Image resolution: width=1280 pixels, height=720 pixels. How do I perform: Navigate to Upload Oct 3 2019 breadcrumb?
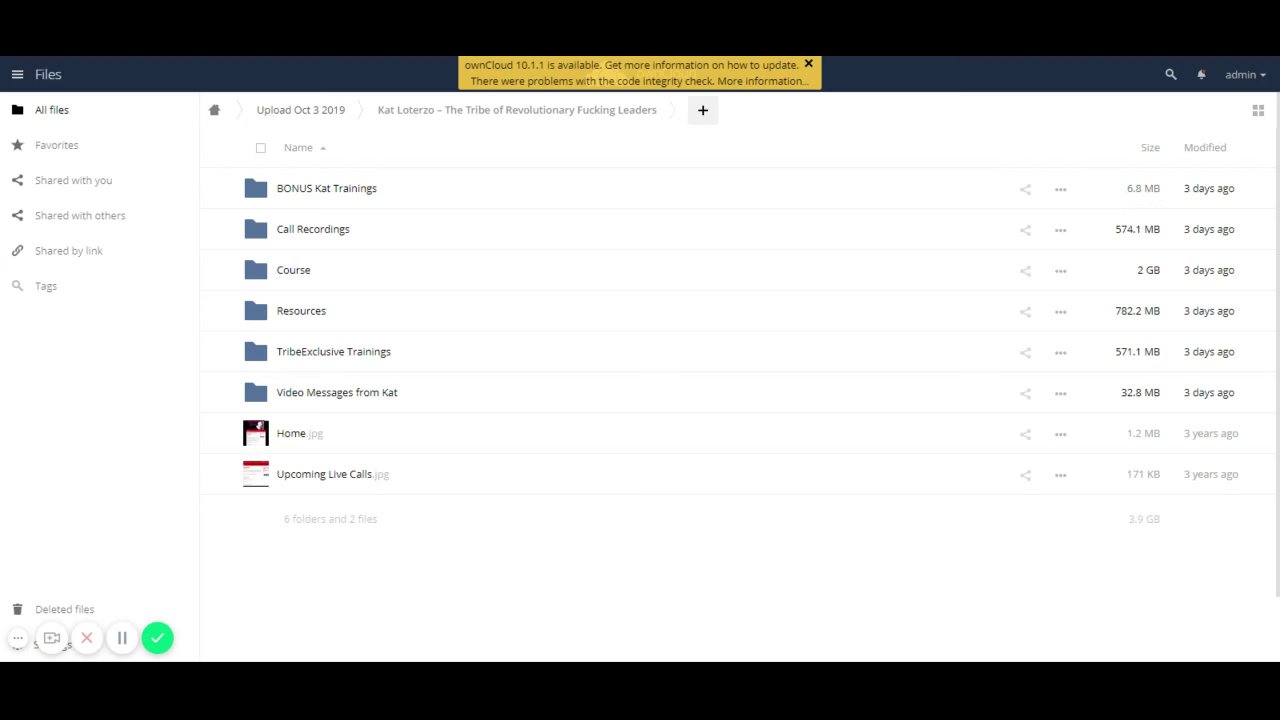[x=300, y=110]
